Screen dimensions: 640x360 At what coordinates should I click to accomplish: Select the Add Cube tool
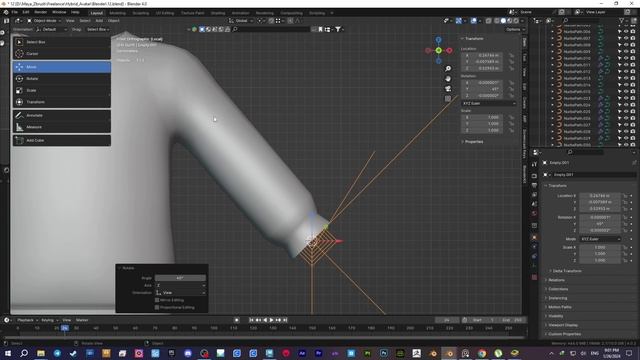[x=62, y=140]
